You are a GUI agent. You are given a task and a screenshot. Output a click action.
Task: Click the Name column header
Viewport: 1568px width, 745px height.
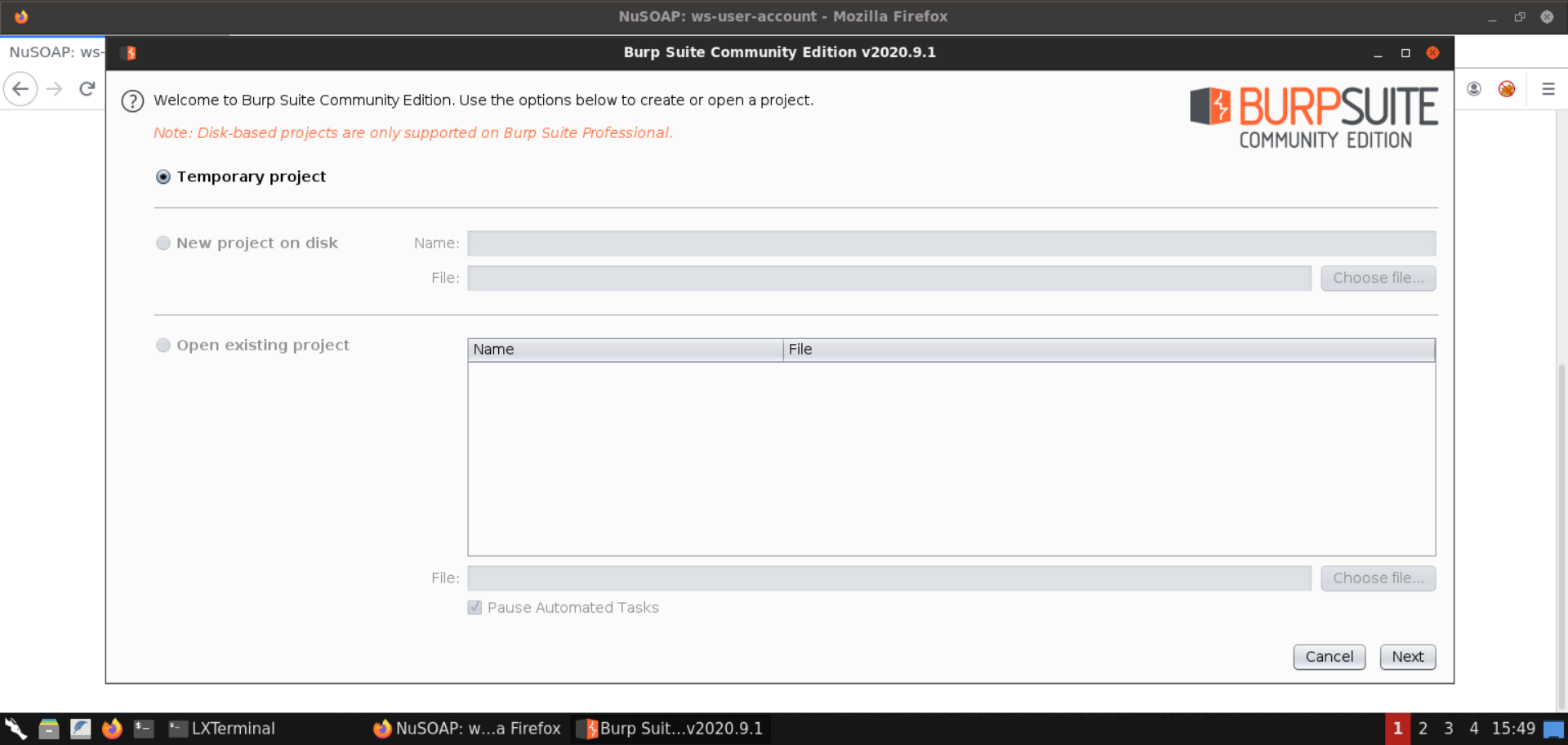pos(625,350)
